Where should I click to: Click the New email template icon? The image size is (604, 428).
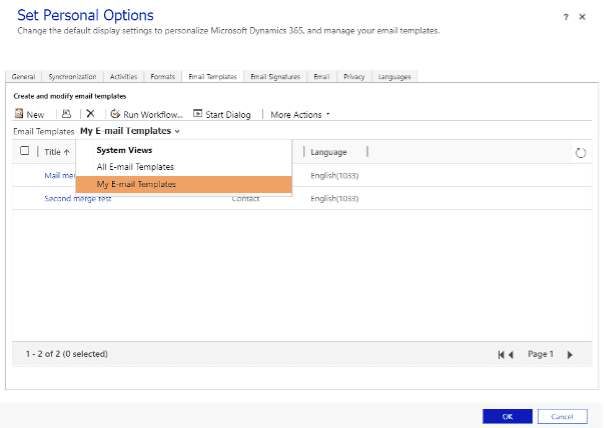coord(19,114)
